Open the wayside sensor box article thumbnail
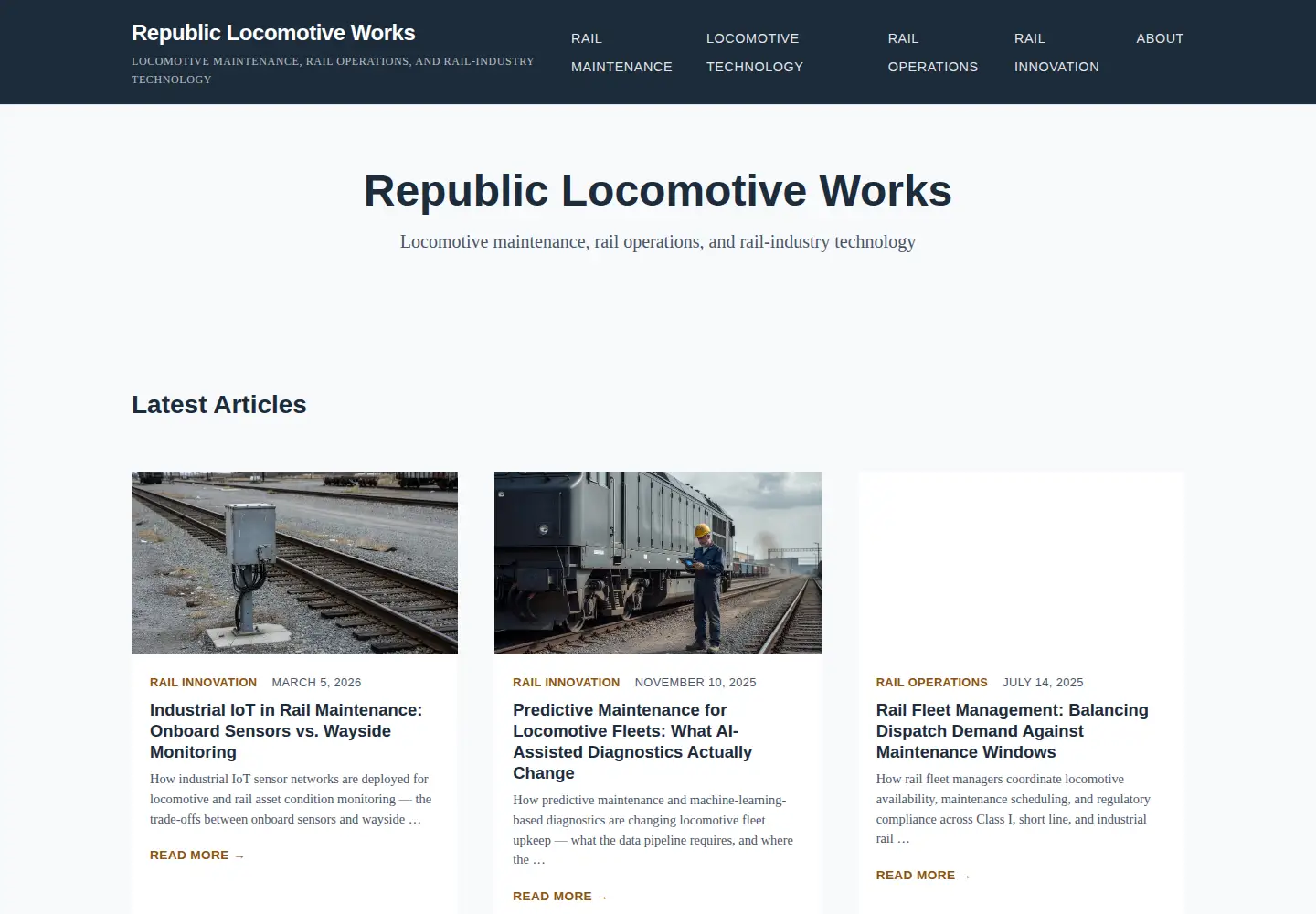1316x914 pixels. pos(294,563)
